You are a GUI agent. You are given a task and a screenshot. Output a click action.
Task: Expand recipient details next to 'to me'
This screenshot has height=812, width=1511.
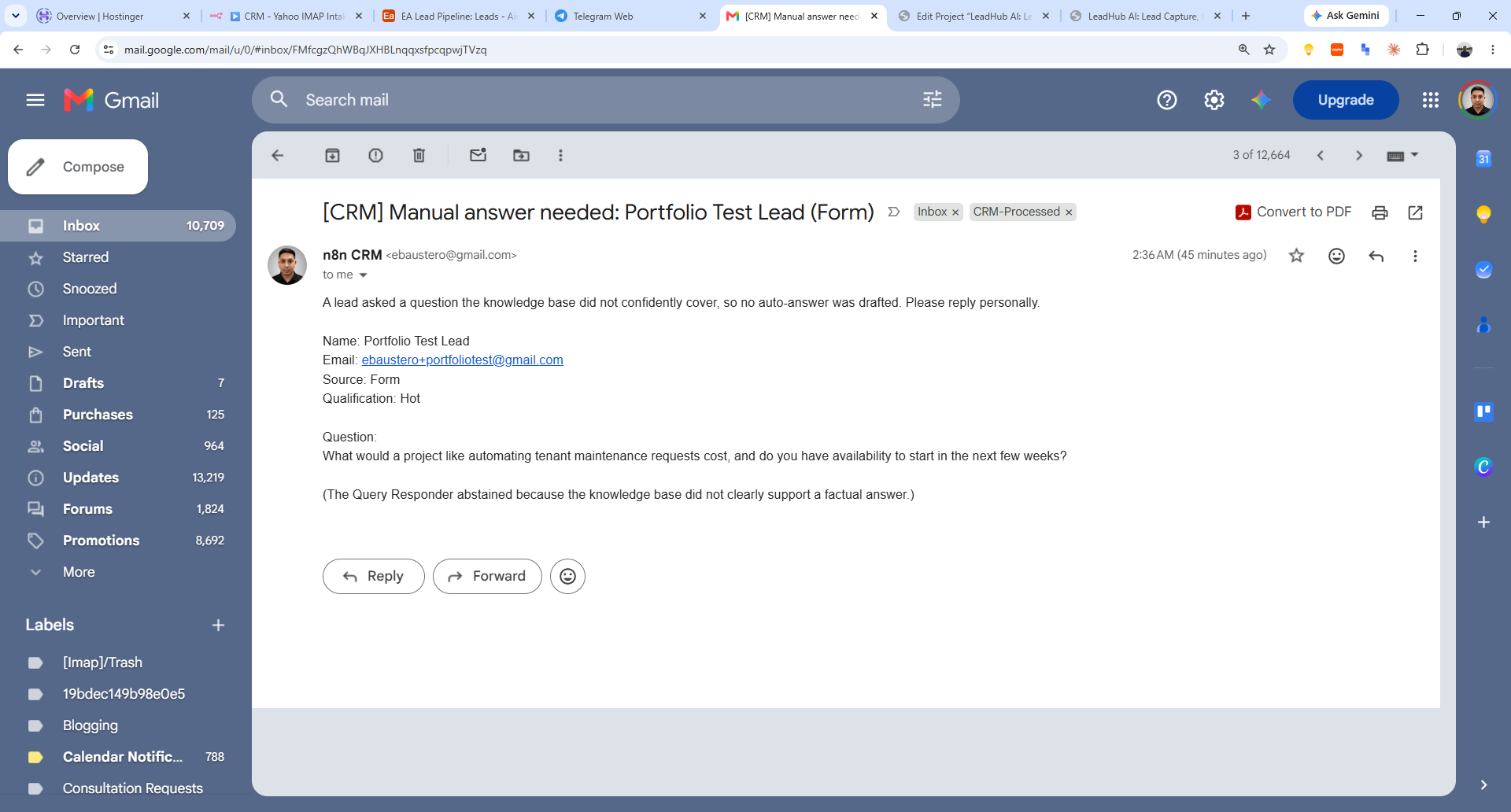pos(363,275)
